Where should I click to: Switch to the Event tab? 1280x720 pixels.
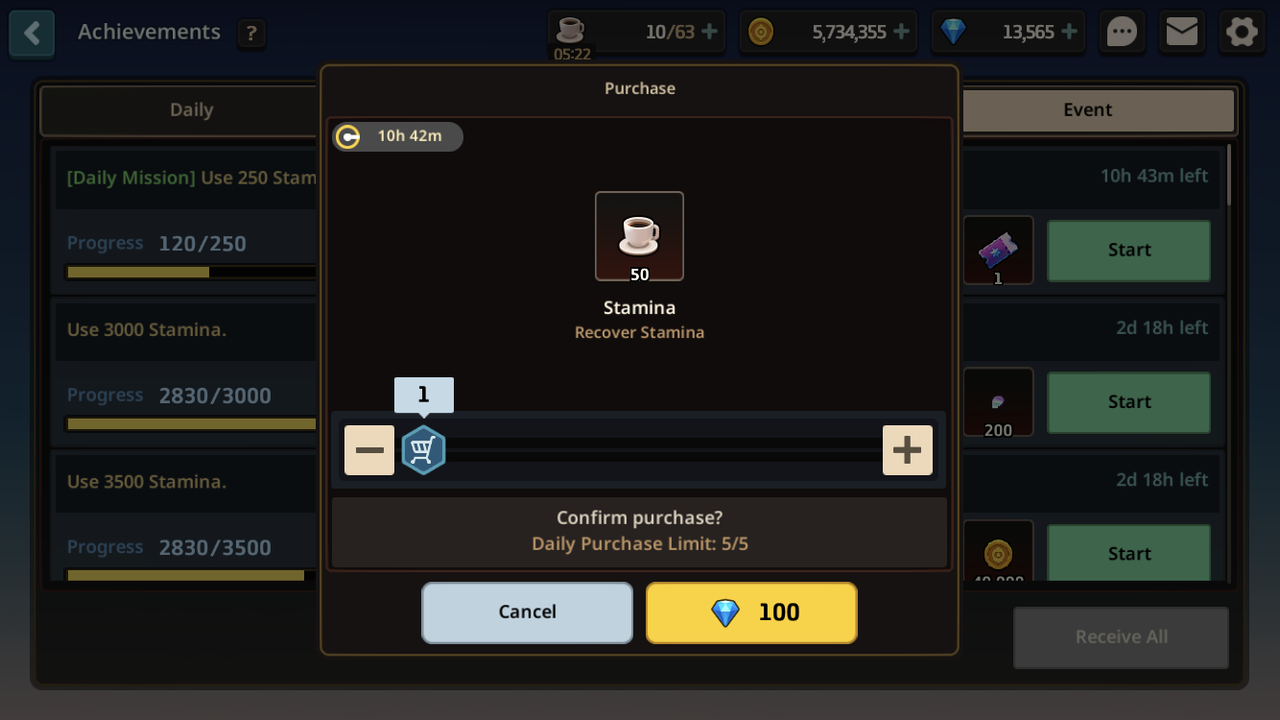point(1087,110)
